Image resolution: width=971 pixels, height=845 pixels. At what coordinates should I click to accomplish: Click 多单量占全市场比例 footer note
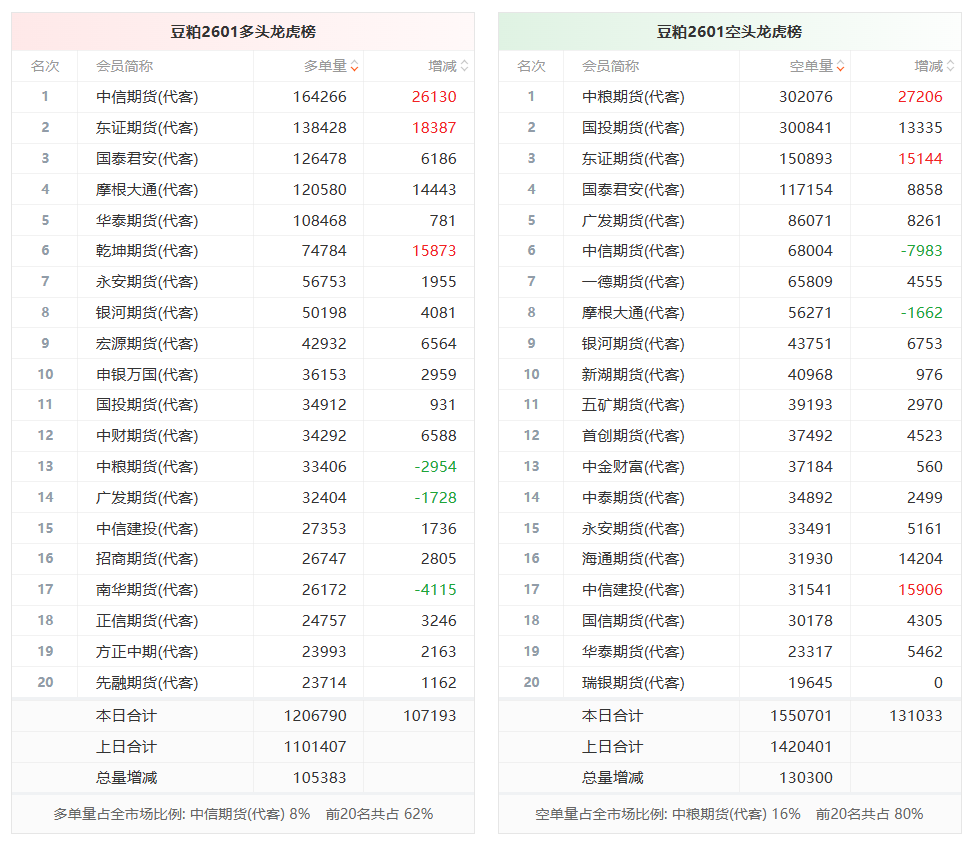(x=243, y=814)
